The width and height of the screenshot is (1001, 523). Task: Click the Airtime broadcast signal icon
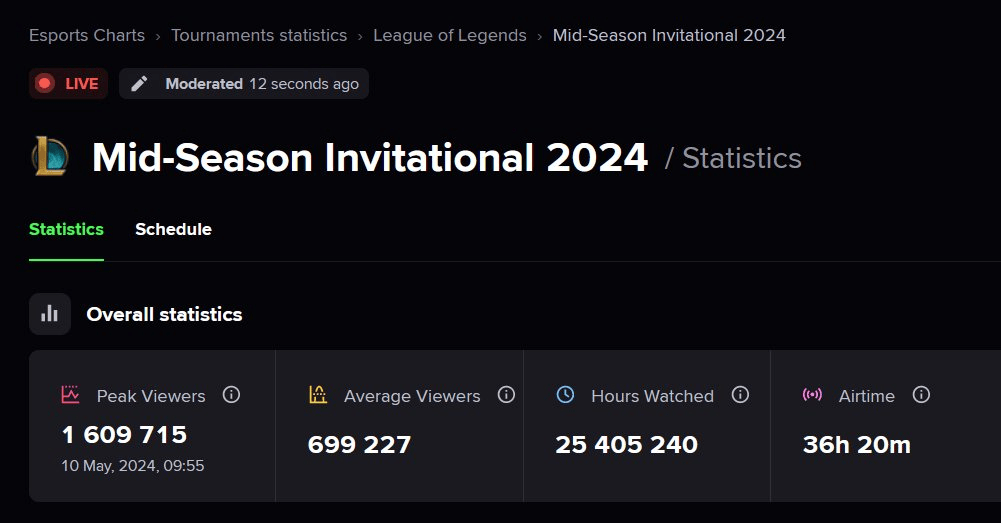(812, 395)
